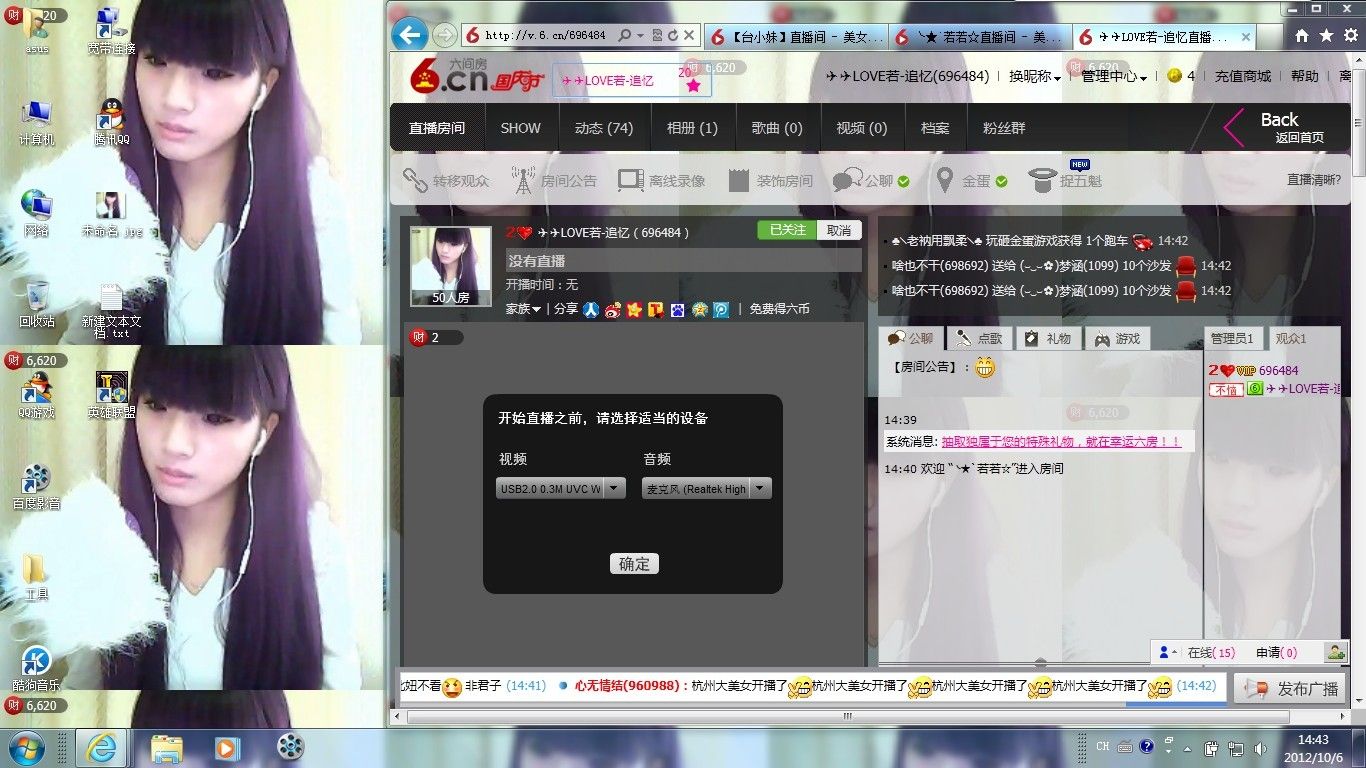Click the URL address field
Image resolution: width=1366 pixels, height=768 pixels.
coord(547,35)
